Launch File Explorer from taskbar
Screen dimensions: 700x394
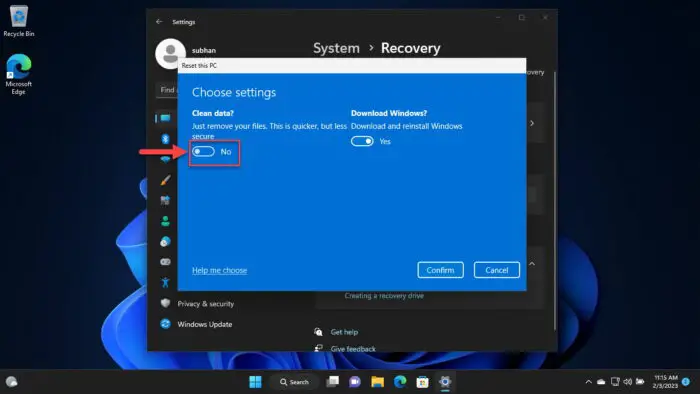coord(378,382)
